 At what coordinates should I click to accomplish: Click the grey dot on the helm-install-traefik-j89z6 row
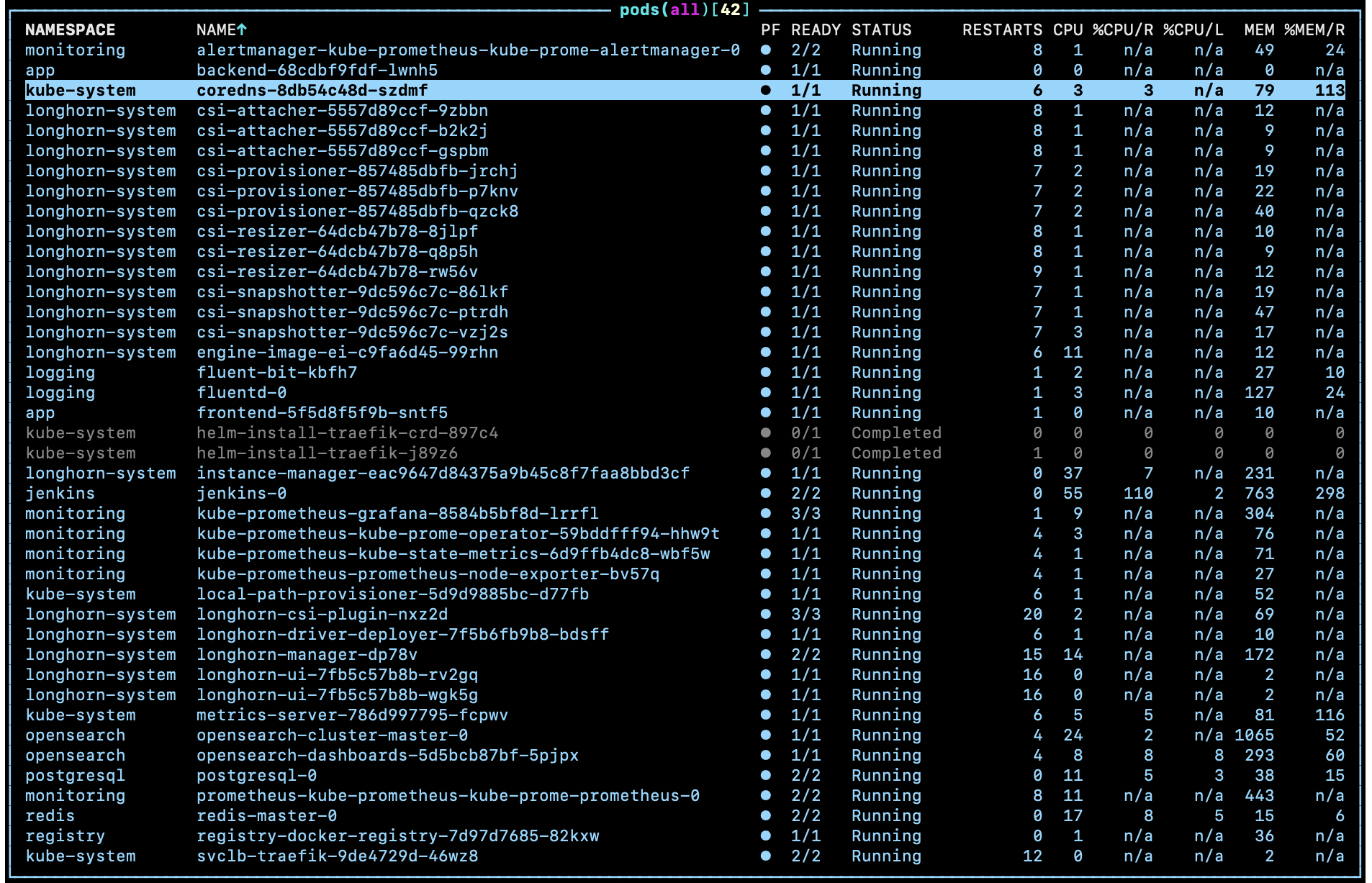coord(766,453)
